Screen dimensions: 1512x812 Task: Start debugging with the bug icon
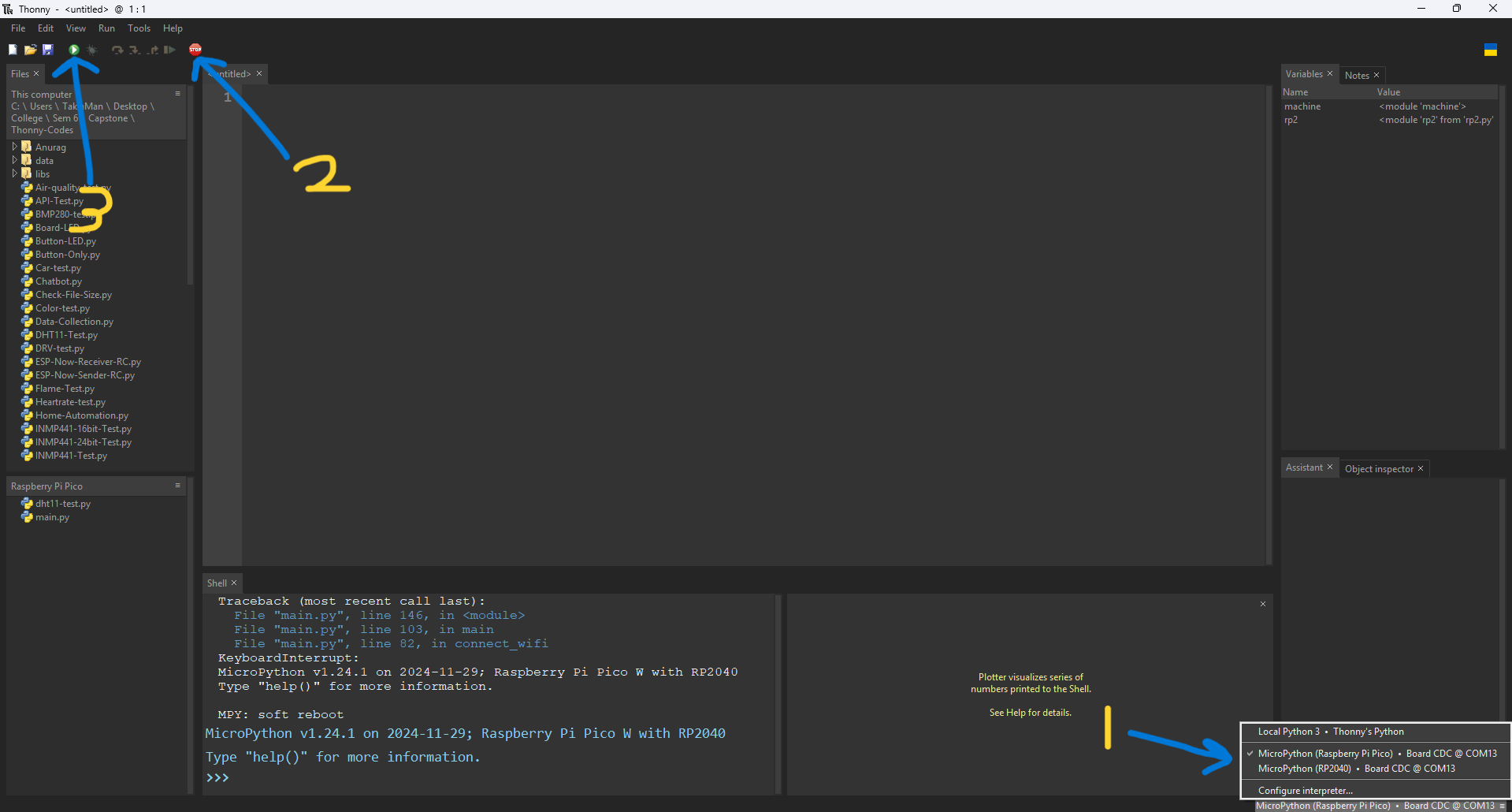pyautogui.click(x=91, y=50)
